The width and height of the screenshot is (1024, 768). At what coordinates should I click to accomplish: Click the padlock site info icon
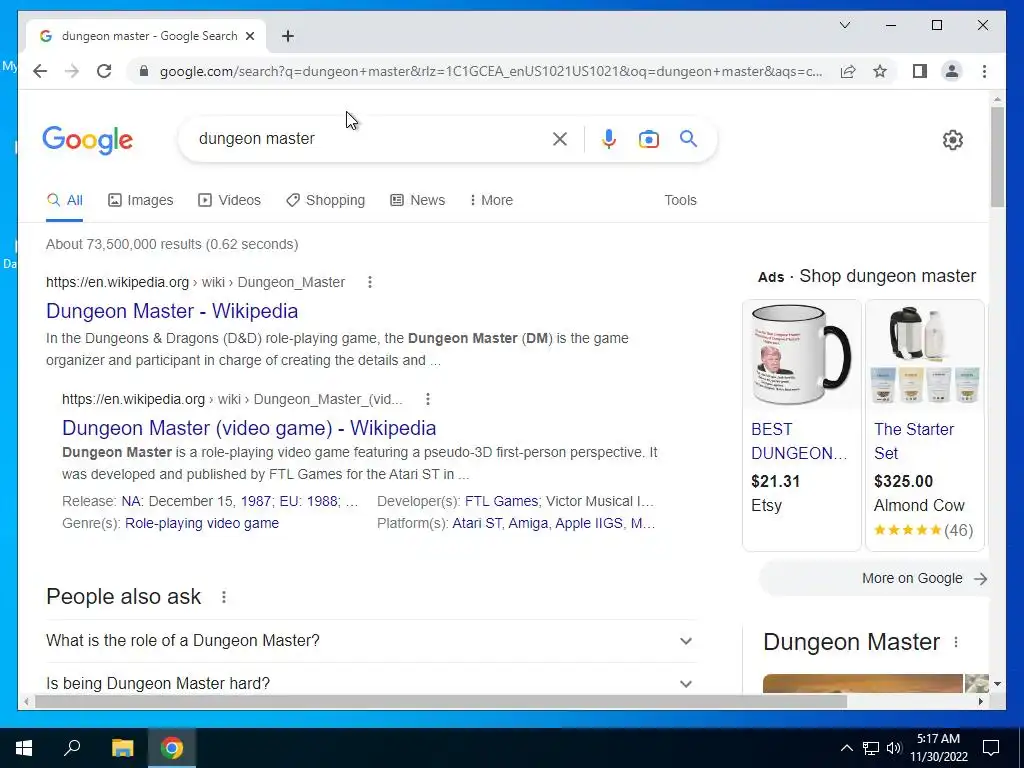(x=144, y=71)
